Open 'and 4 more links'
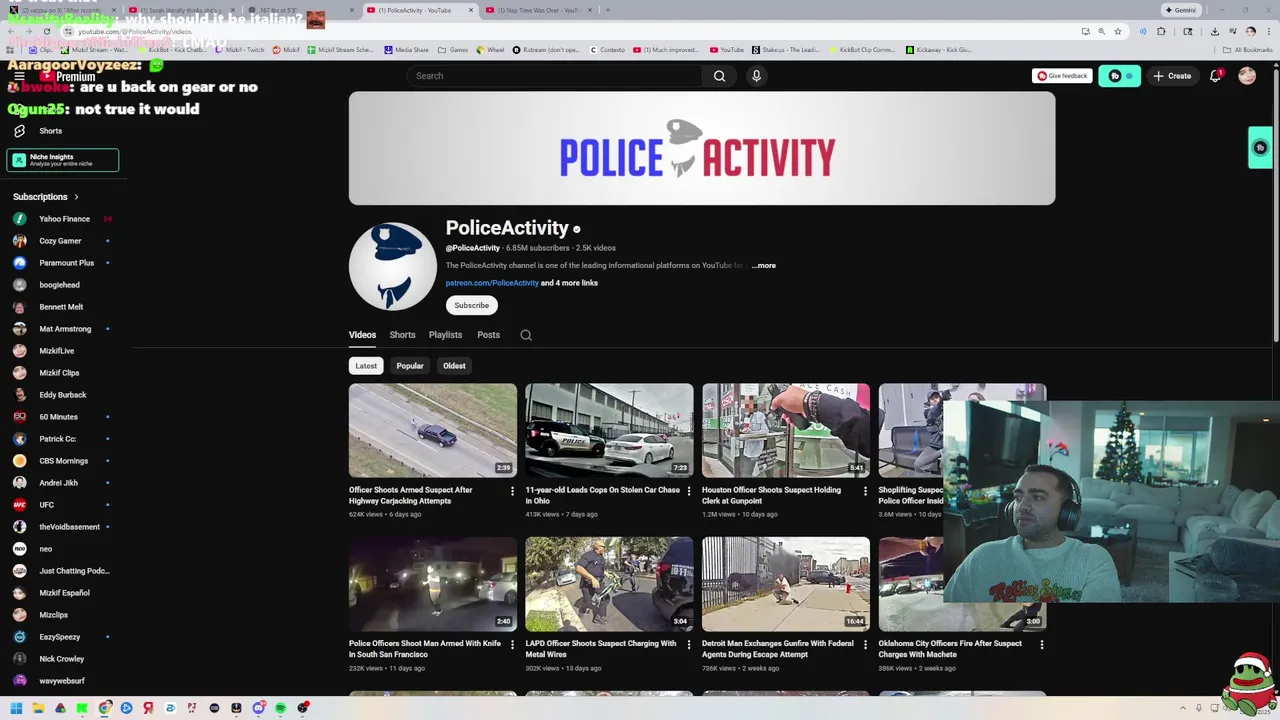Viewport: 1280px width, 720px height. point(569,283)
